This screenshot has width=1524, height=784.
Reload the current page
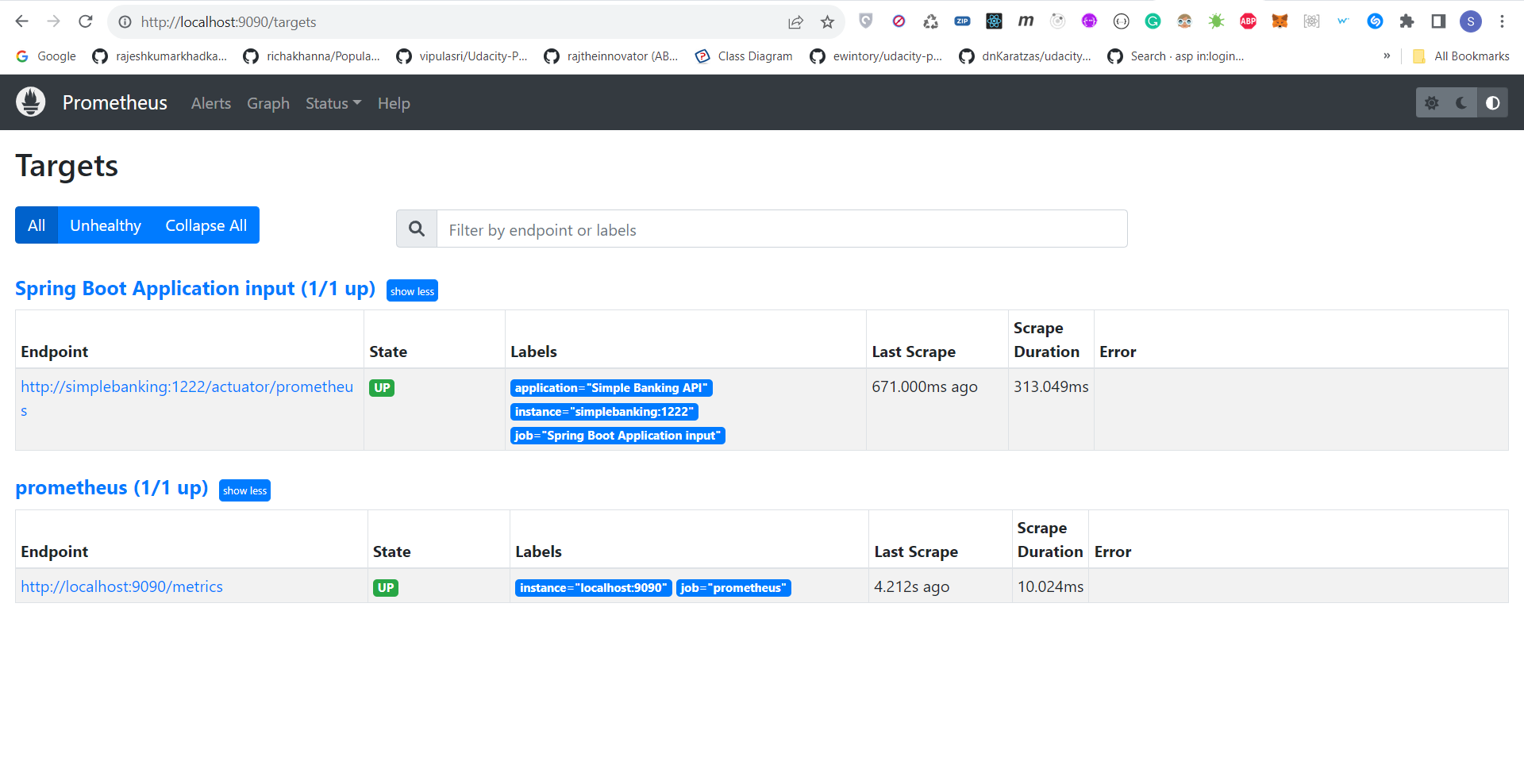coord(86,21)
